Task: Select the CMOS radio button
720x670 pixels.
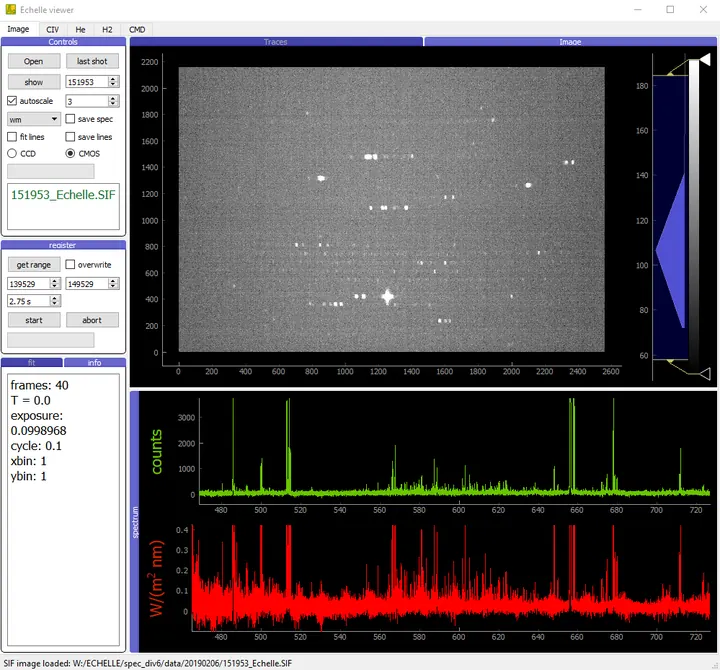Action: (70, 153)
